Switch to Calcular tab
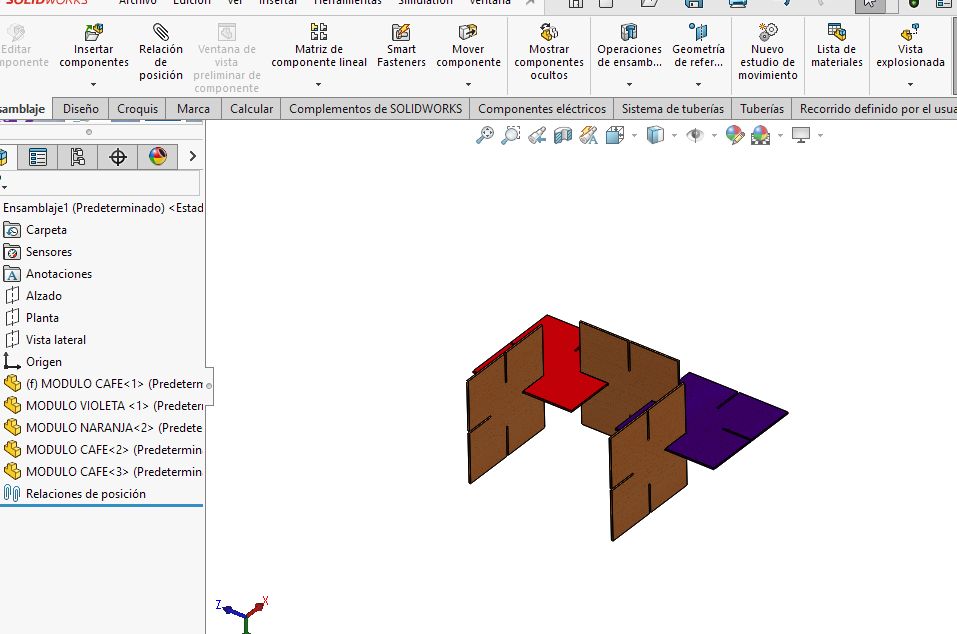Image resolution: width=957 pixels, height=634 pixels. (251, 109)
